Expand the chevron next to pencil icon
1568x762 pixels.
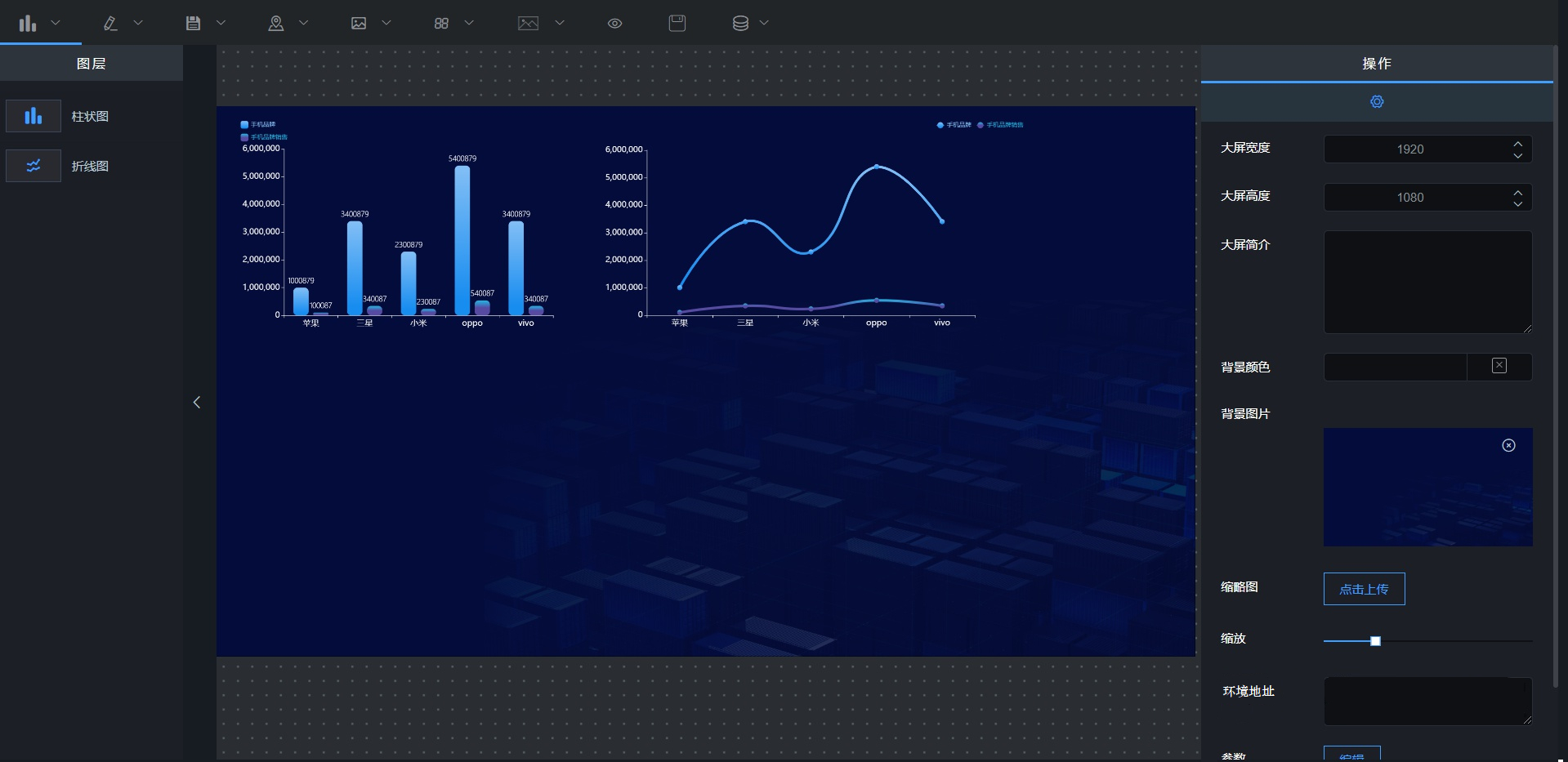(x=138, y=23)
